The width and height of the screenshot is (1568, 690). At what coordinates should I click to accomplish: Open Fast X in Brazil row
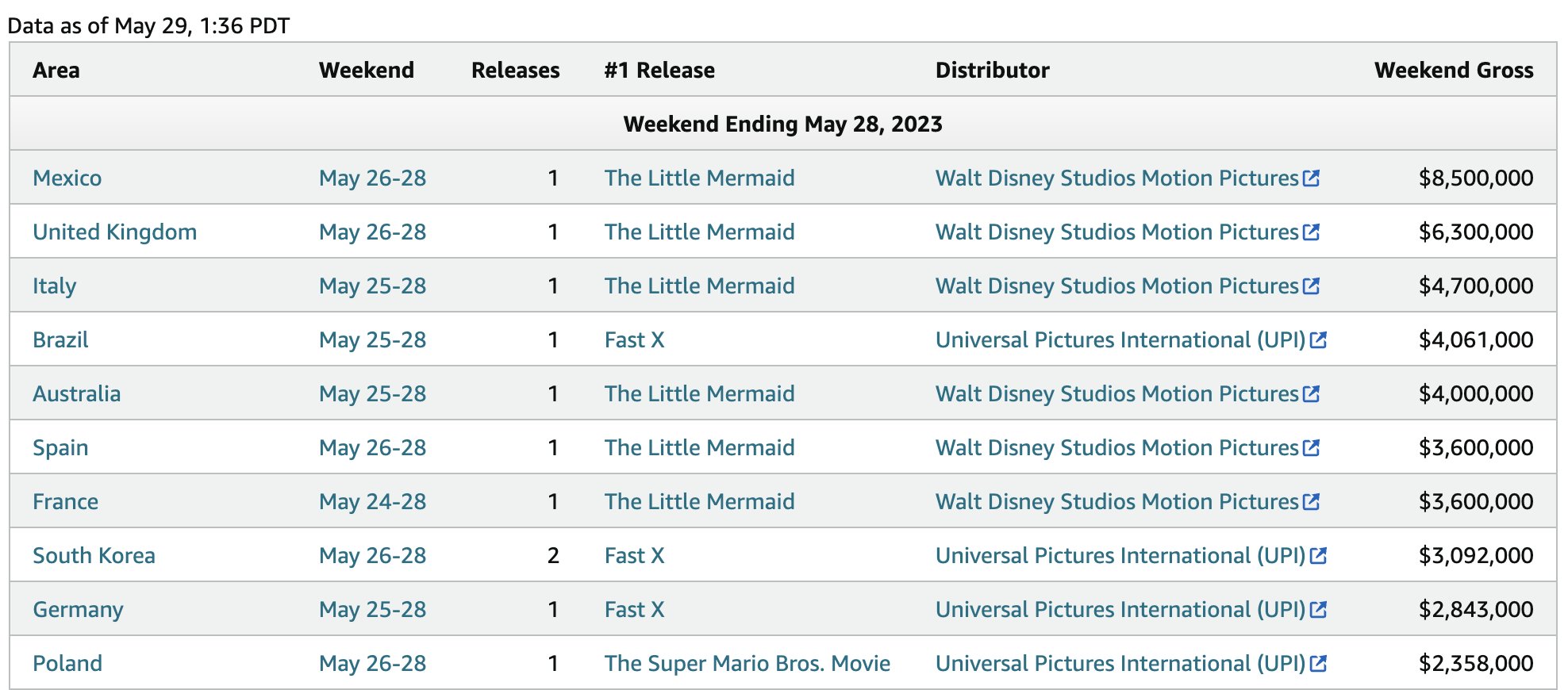[x=634, y=340]
